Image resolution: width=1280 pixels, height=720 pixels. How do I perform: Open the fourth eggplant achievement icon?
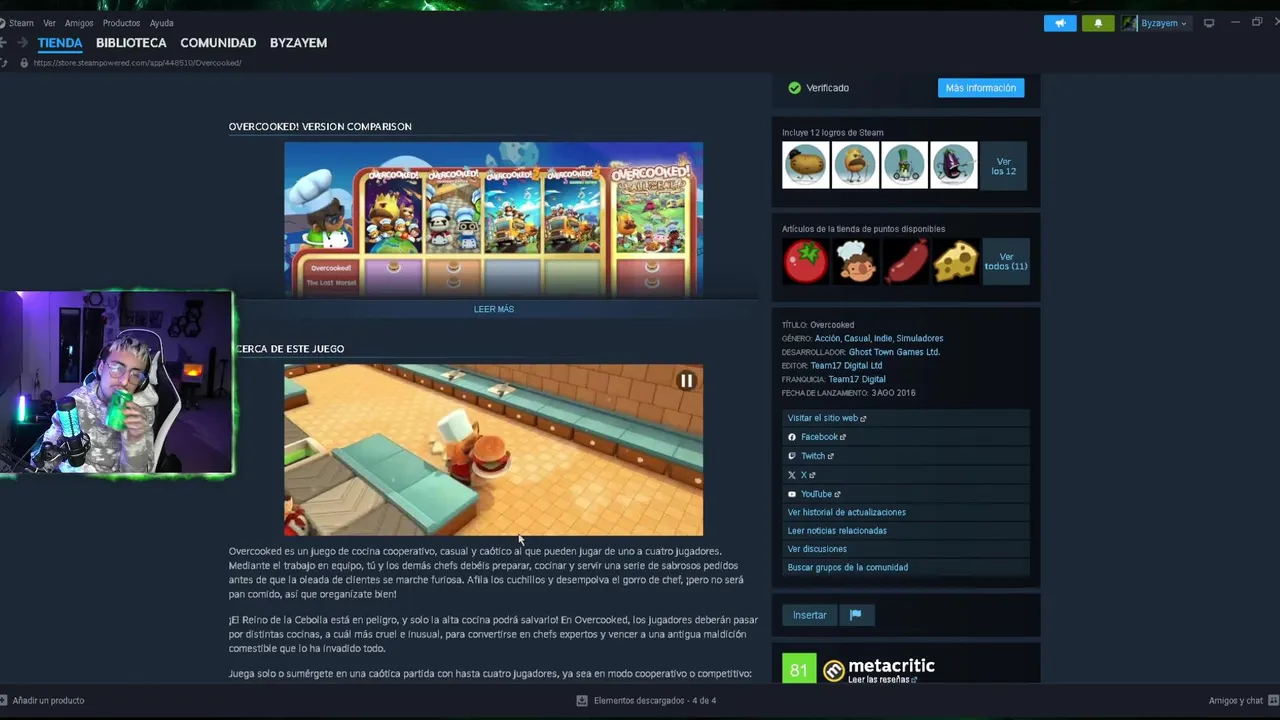(954, 165)
